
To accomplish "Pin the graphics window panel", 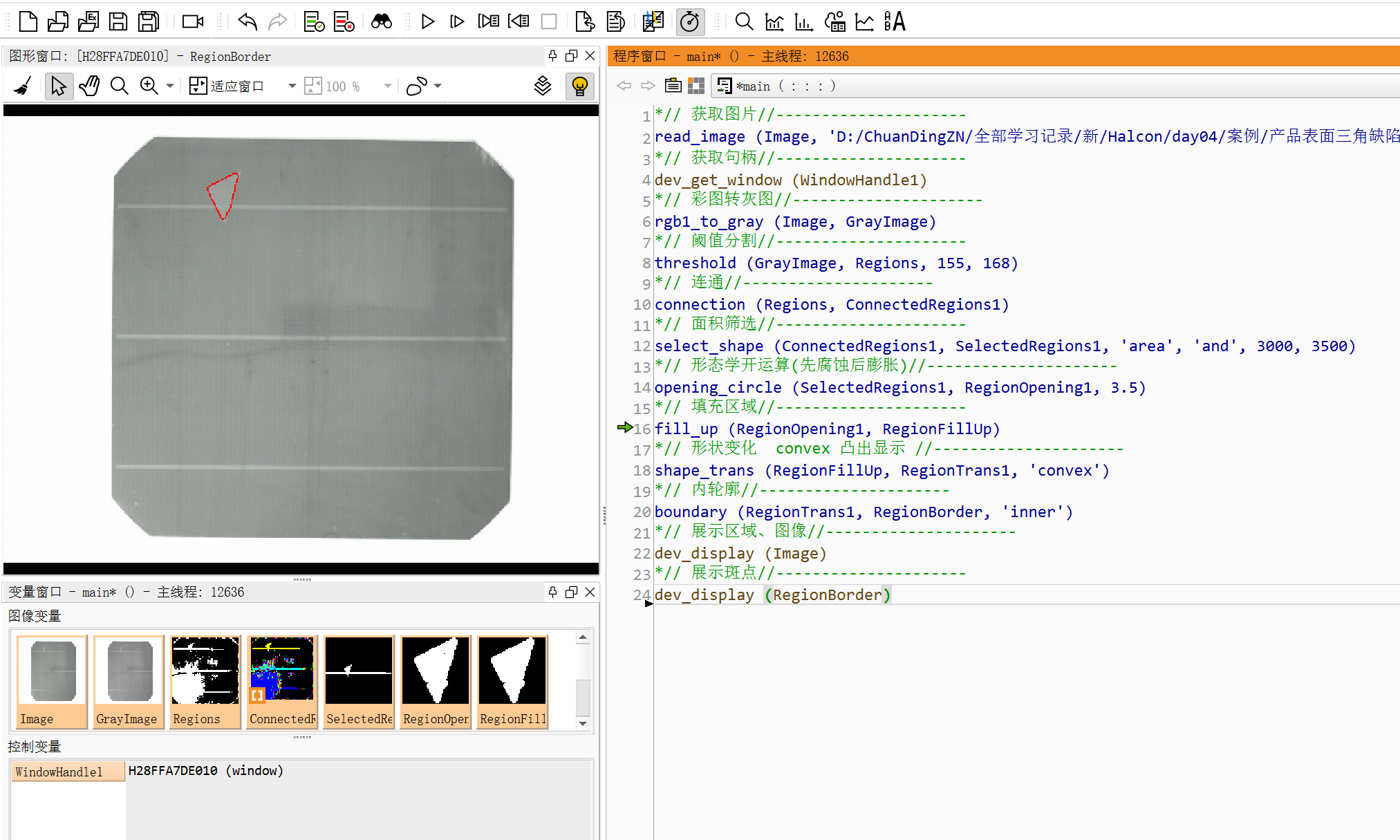I will pyautogui.click(x=552, y=55).
